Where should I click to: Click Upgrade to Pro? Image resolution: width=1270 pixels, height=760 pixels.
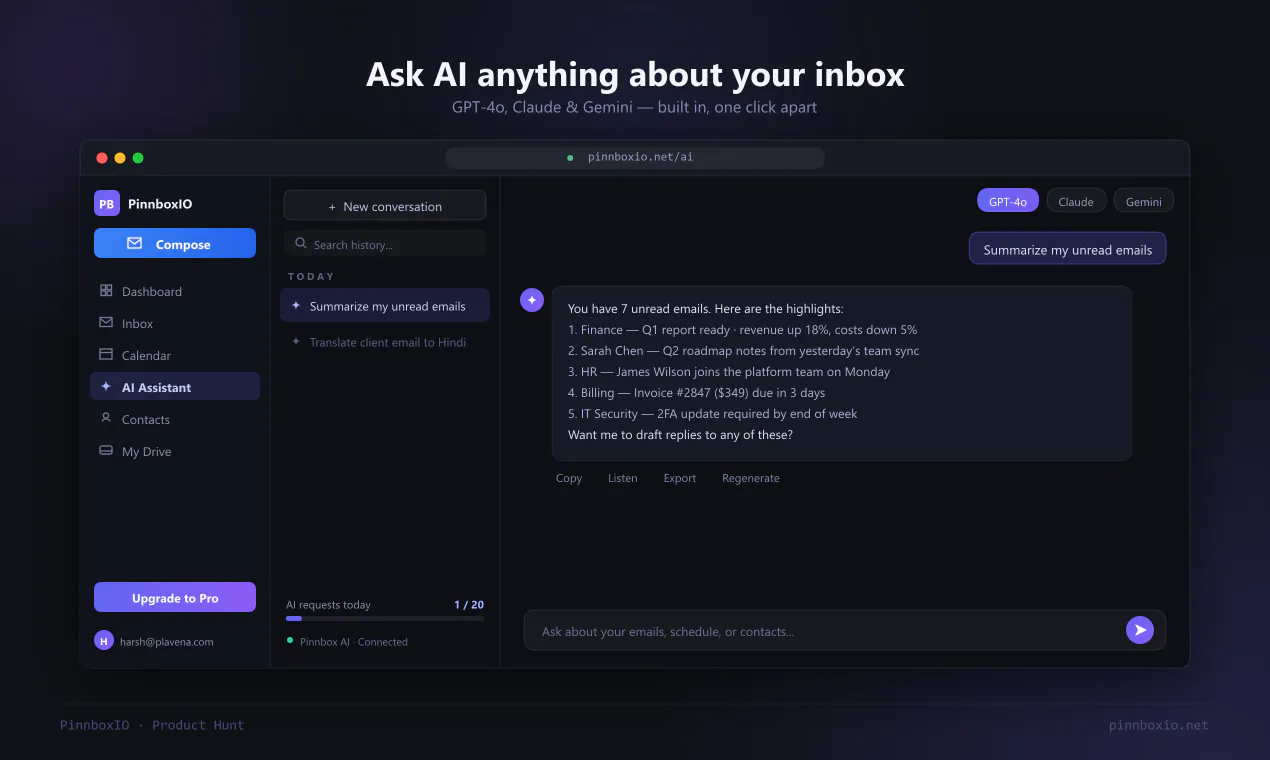(x=175, y=598)
